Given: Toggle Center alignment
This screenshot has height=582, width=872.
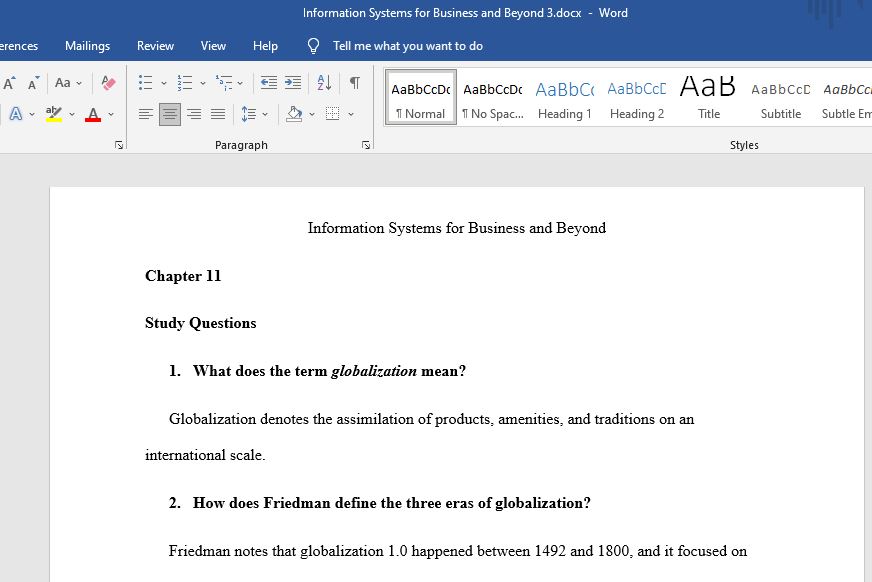Looking at the screenshot, I should [170, 115].
